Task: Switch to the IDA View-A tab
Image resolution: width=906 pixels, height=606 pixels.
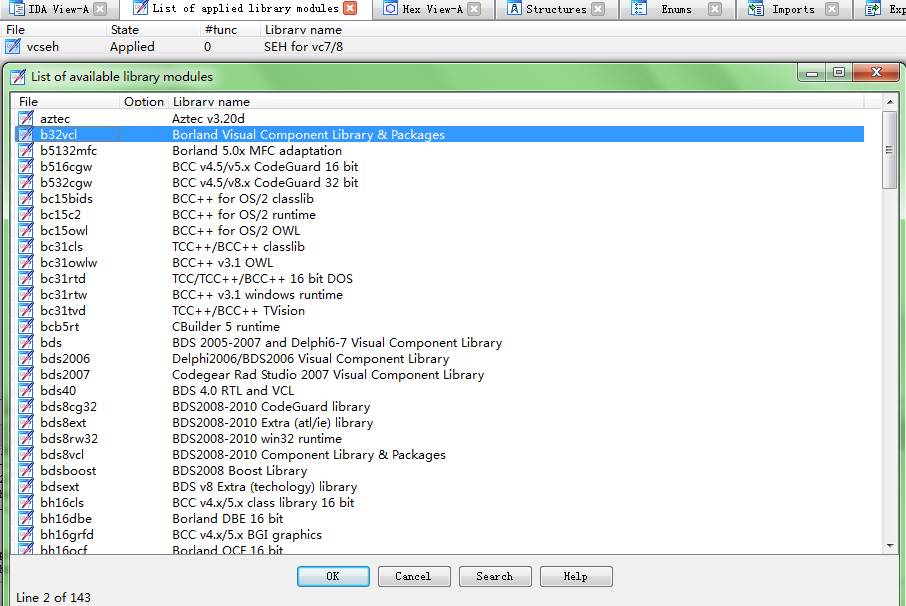Action: click(x=60, y=9)
